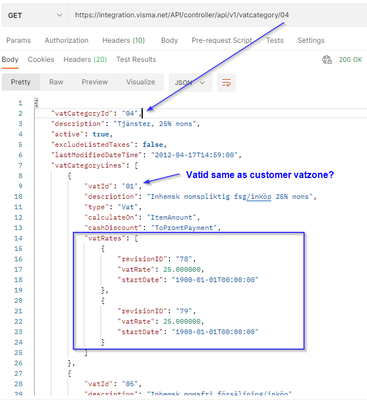The width and height of the screenshot is (367, 400).
Task: Click the revisionID "79" line
Action: [157, 311]
